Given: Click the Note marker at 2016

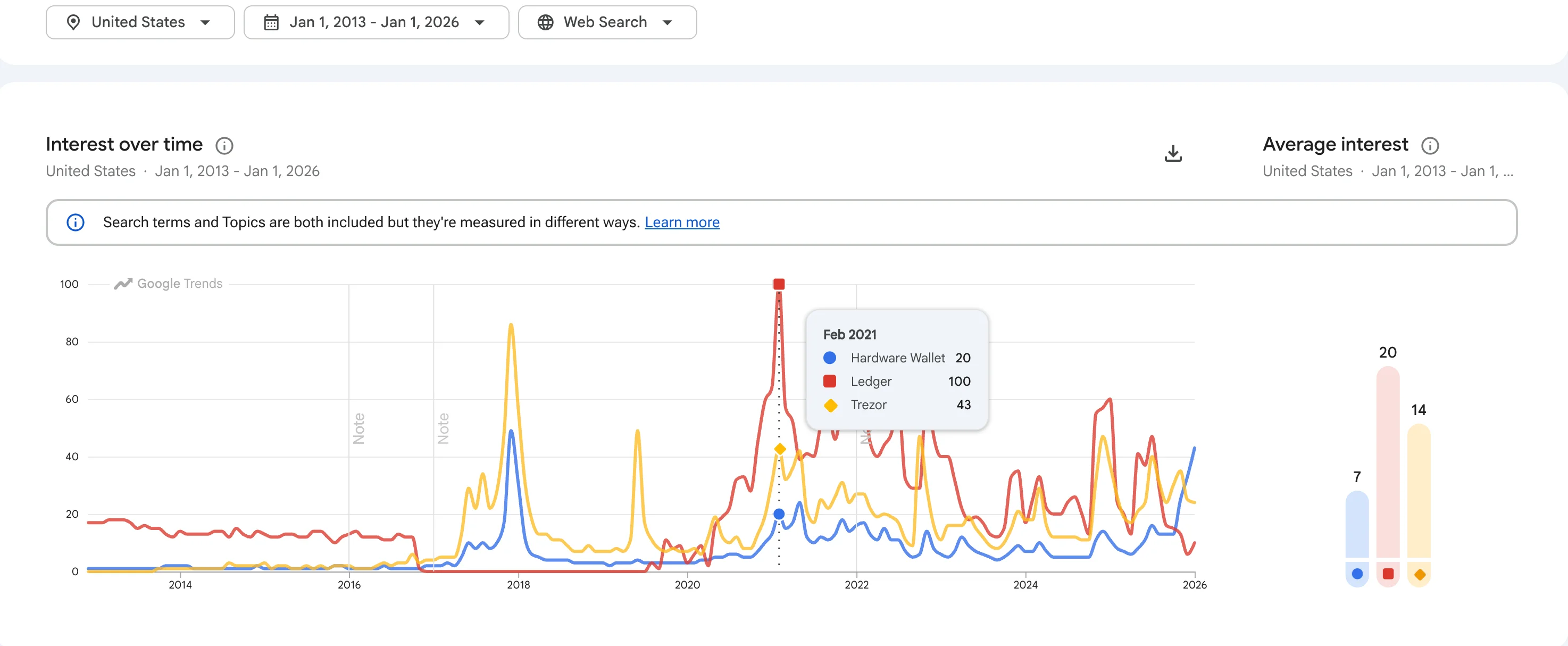Looking at the screenshot, I should (x=358, y=429).
